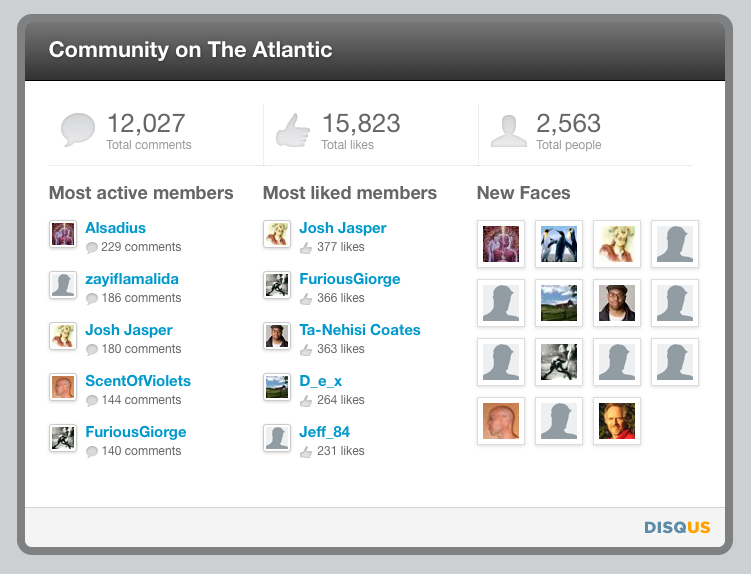Open FuriousGiorge link under Most liked members
Screen dimensions: 751x574
click(x=350, y=279)
